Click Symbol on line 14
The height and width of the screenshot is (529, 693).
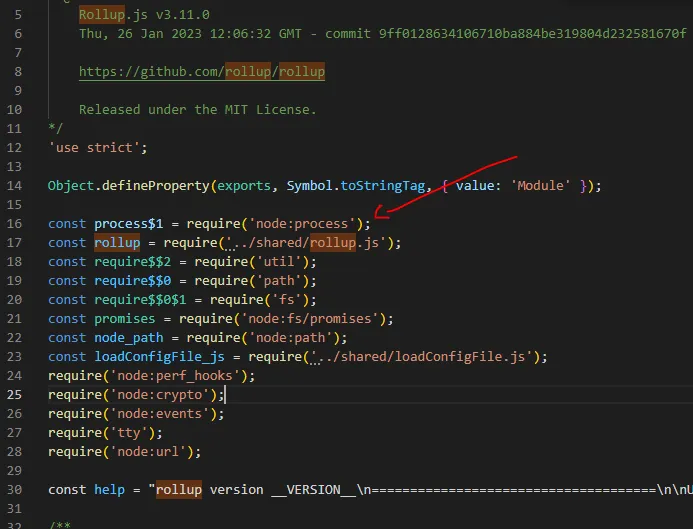click(309, 186)
